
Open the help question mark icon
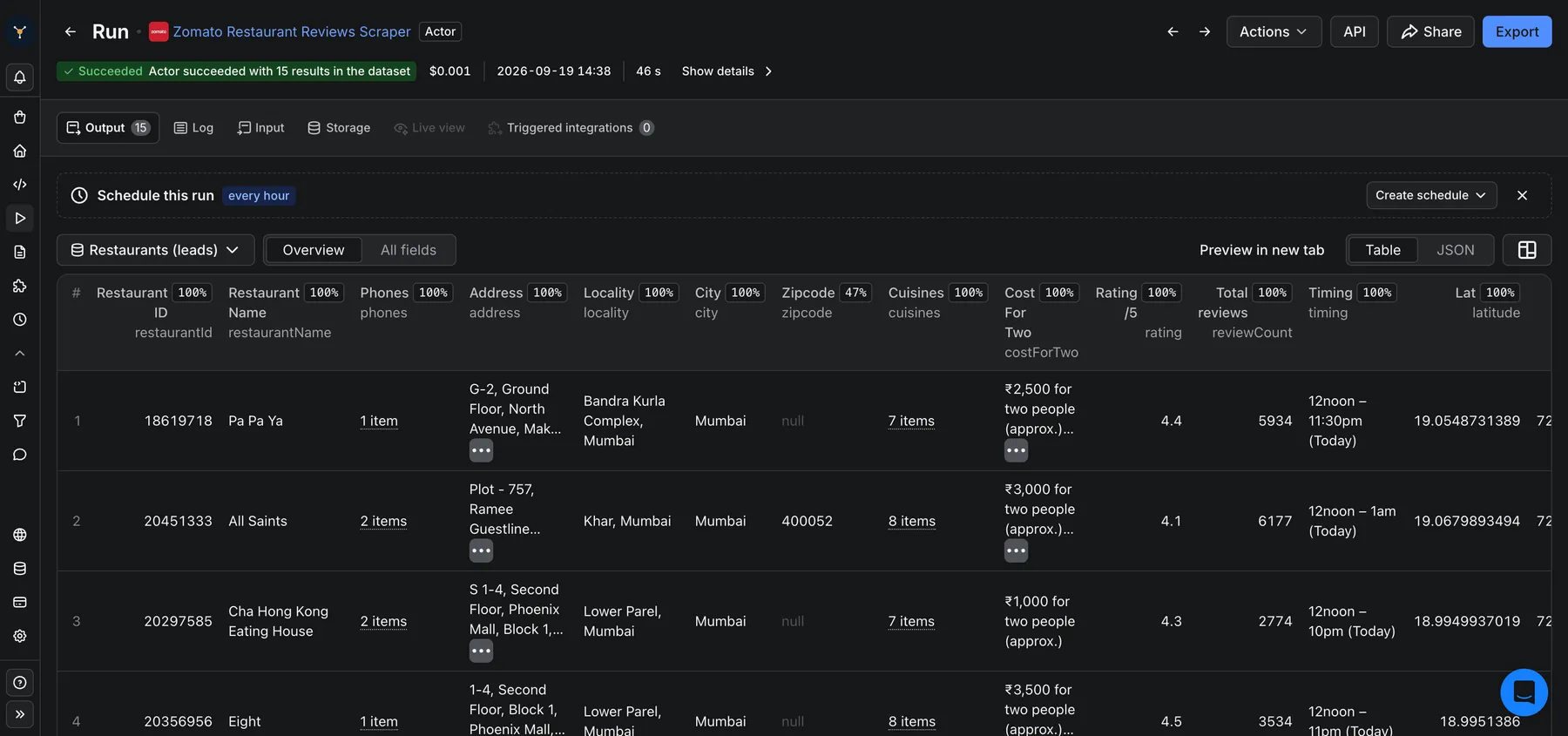pyautogui.click(x=20, y=683)
